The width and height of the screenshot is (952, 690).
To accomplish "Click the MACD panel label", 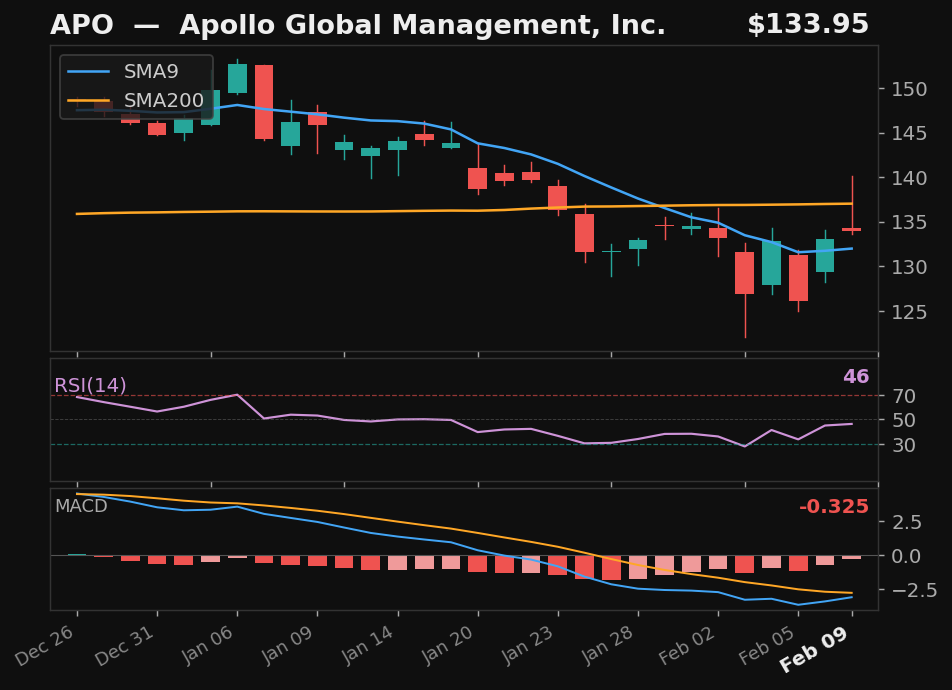I will coord(81,506).
